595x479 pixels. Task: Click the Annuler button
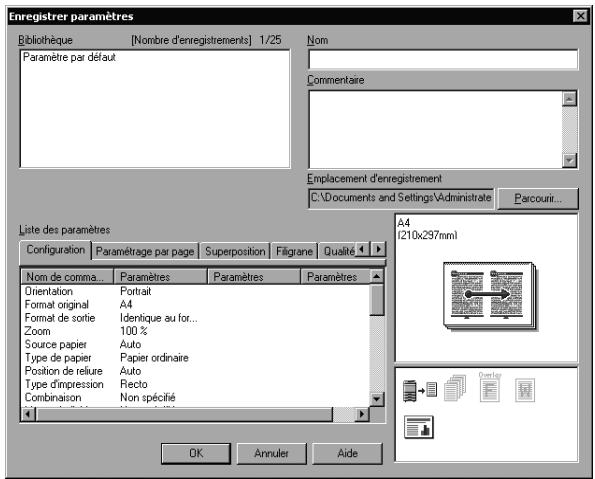click(271, 453)
